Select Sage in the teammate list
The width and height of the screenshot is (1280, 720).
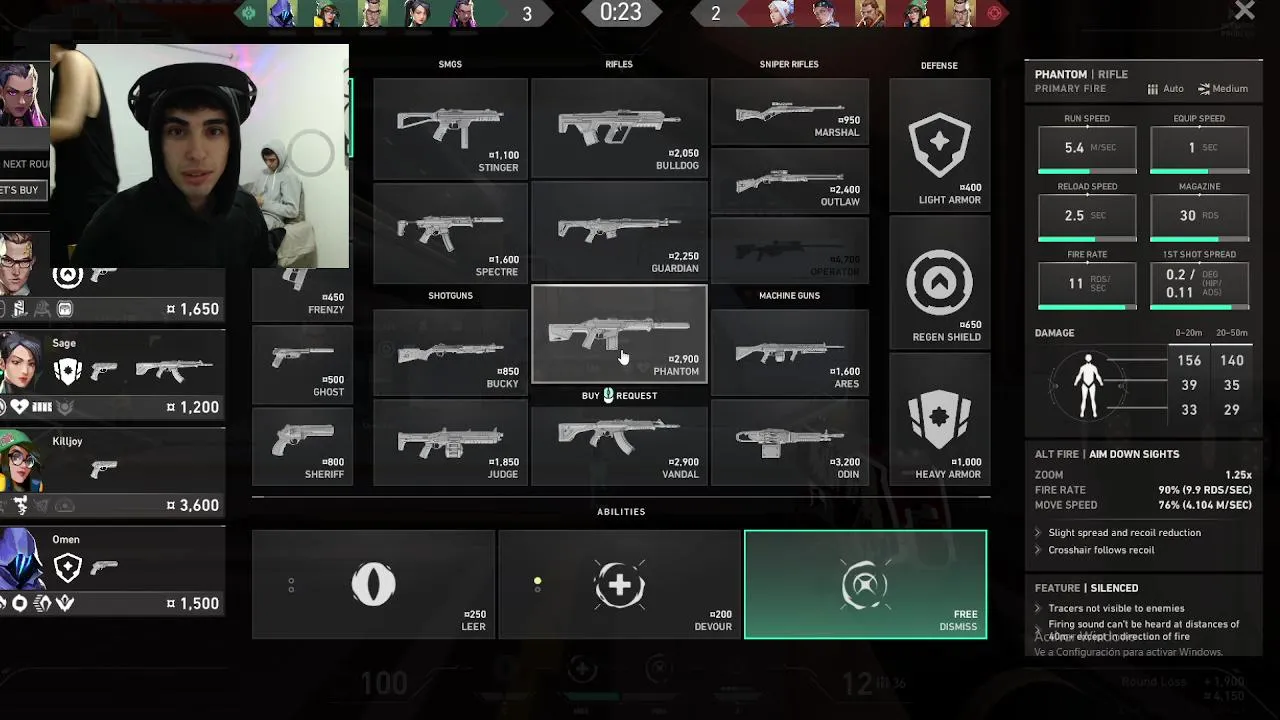[x=112, y=375]
